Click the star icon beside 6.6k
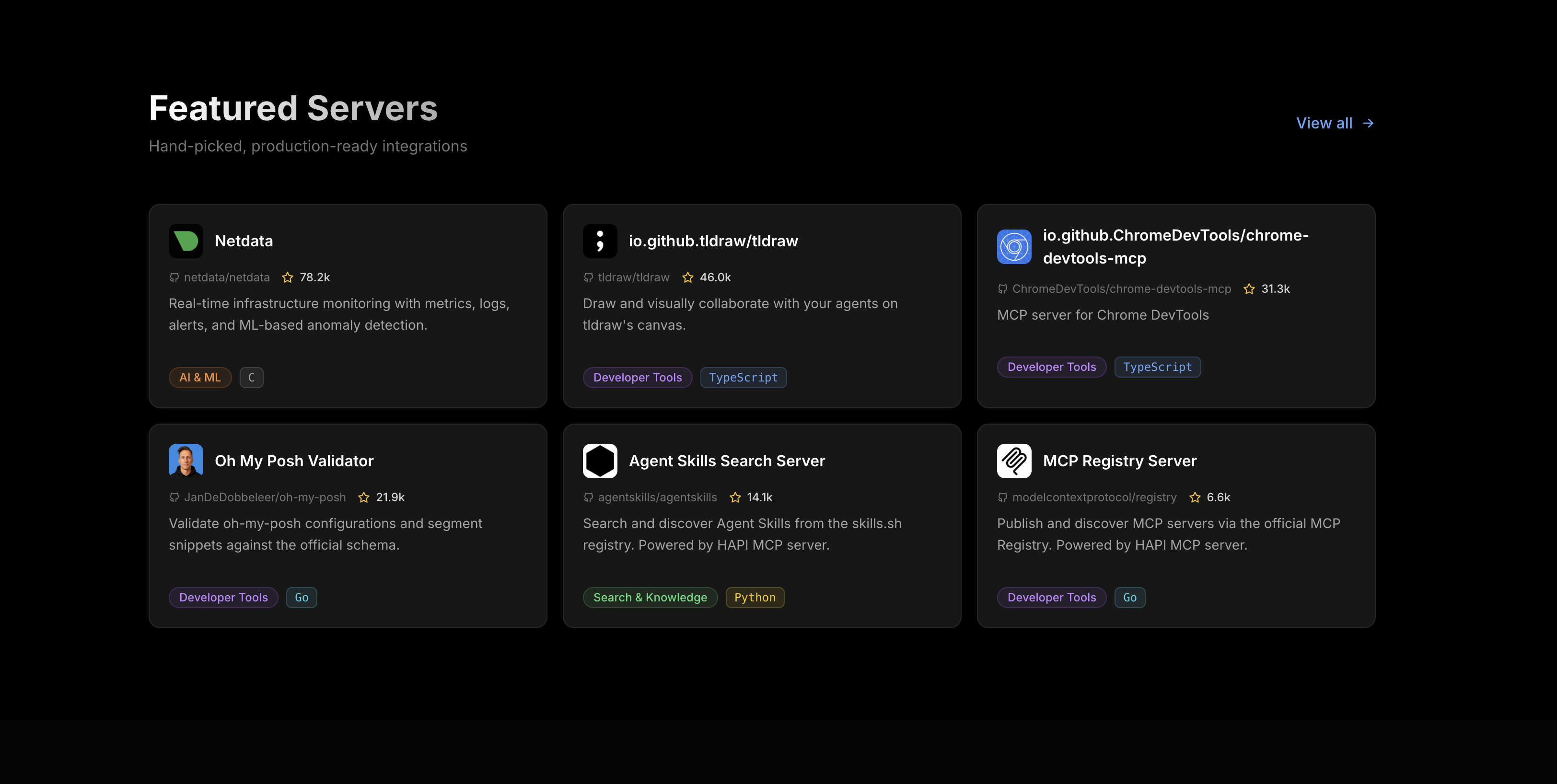The image size is (1557, 784). pyautogui.click(x=1195, y=497)
